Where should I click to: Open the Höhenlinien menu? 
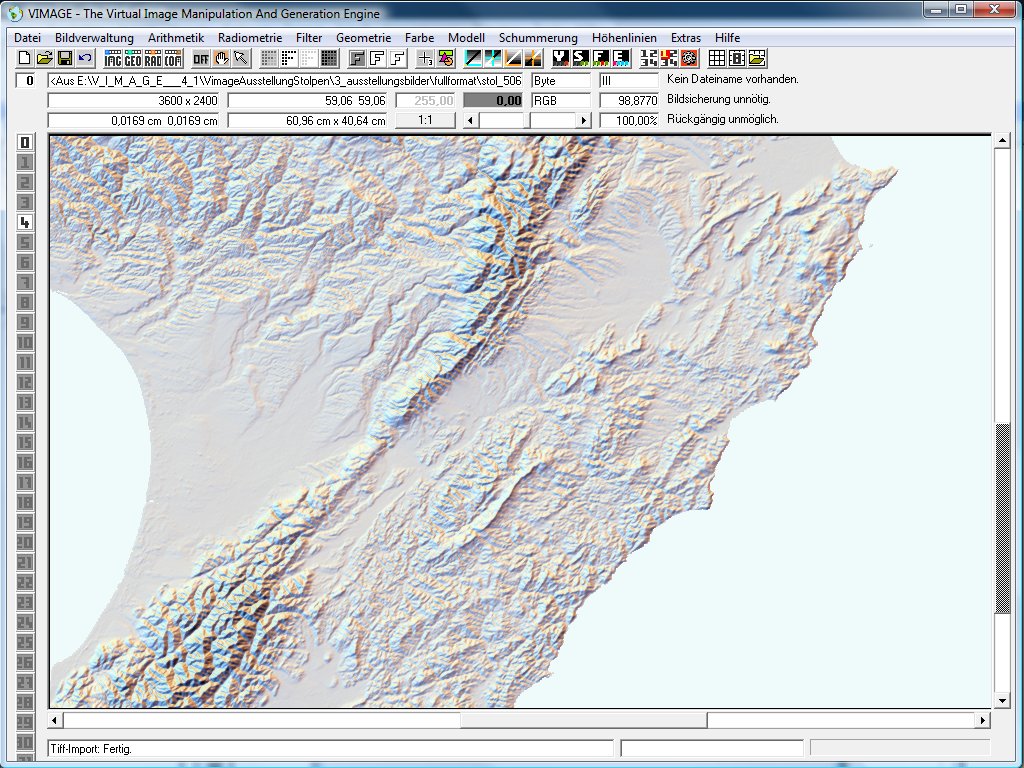tap(624, 37)
